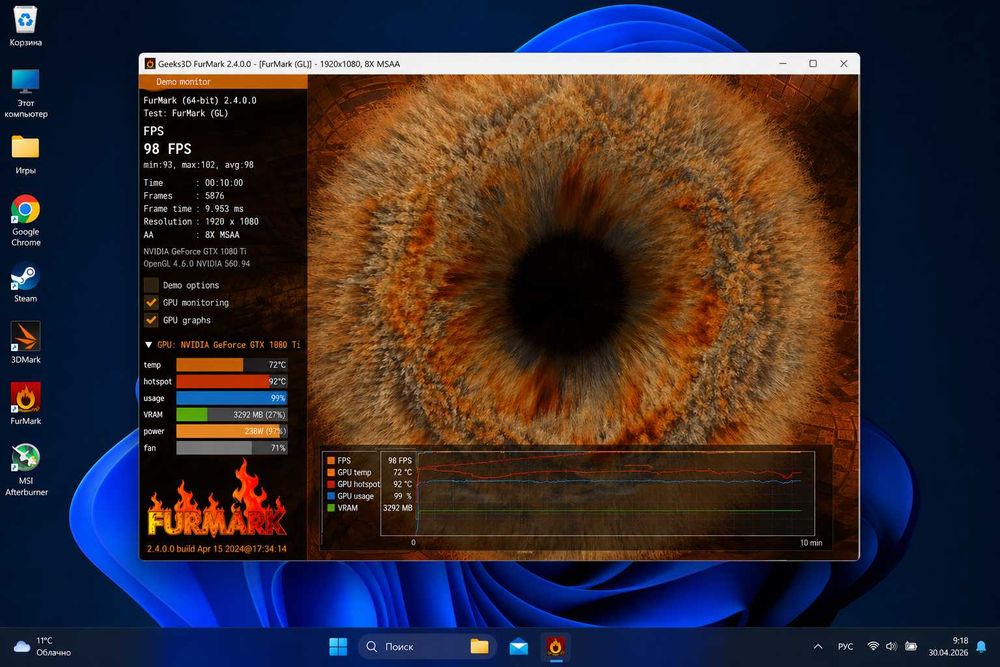The width and height of the screenshot is (1000, 667).
Task: Click the 'Time : 00:10:00' row
Action: 193,182
